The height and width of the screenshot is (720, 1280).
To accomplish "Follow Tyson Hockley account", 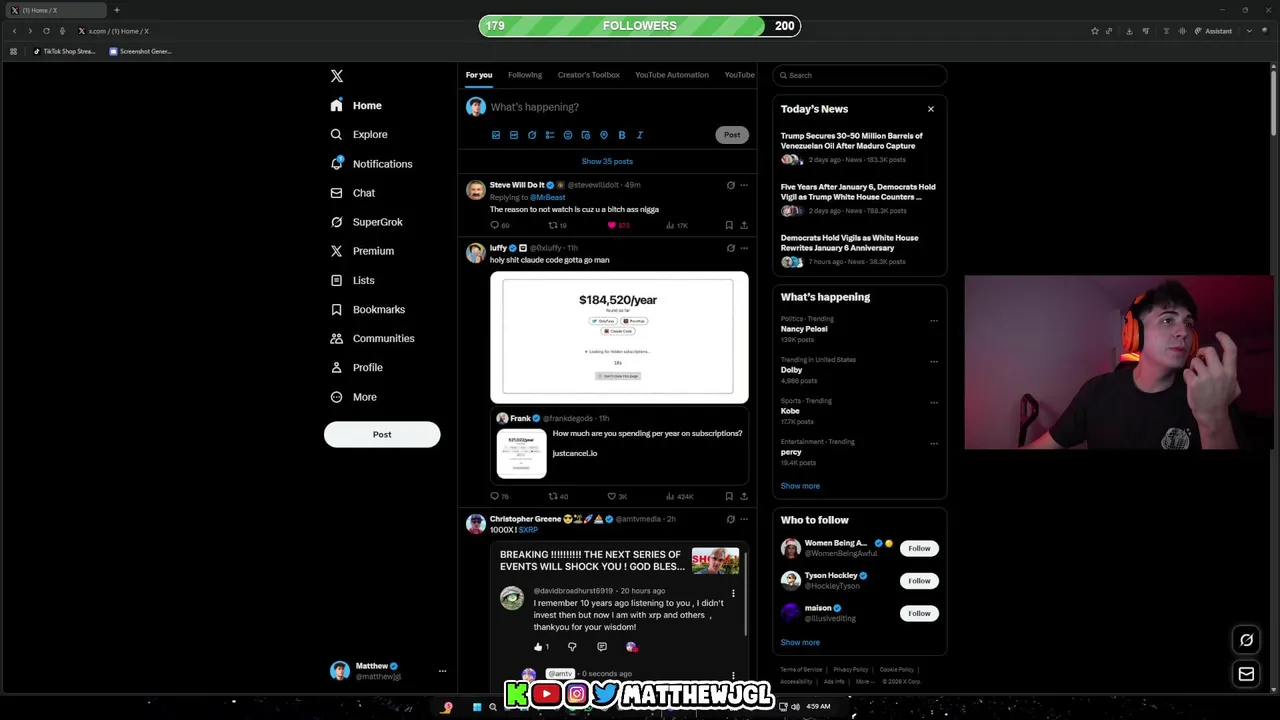I will pyautogui.click(x=919, y=581).
